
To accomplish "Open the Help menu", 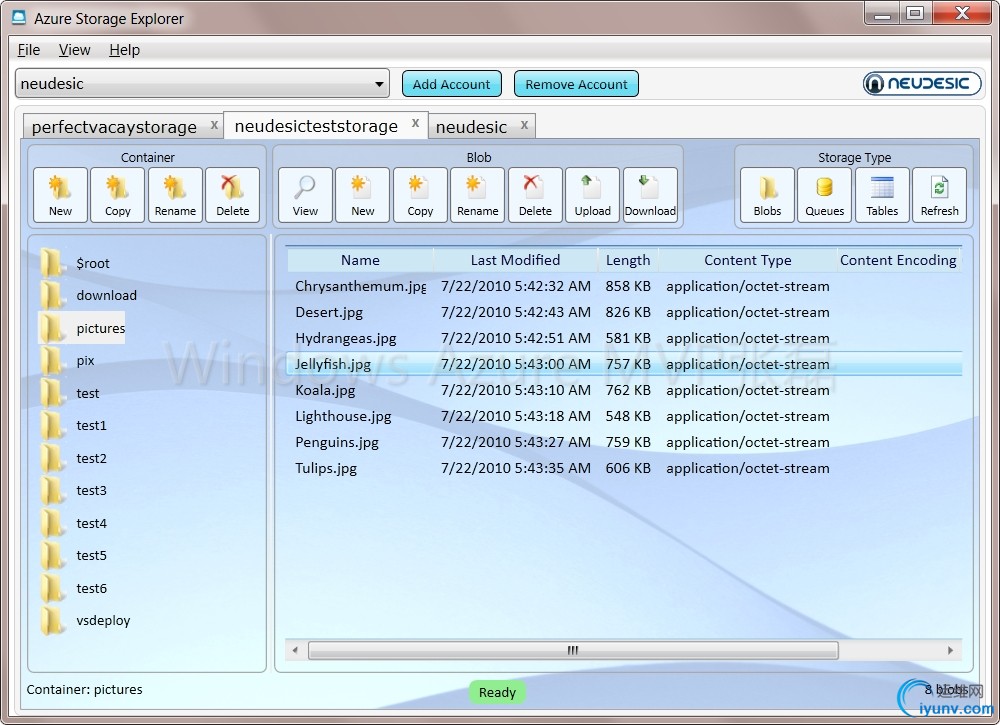I will click(x=124, y=50).
